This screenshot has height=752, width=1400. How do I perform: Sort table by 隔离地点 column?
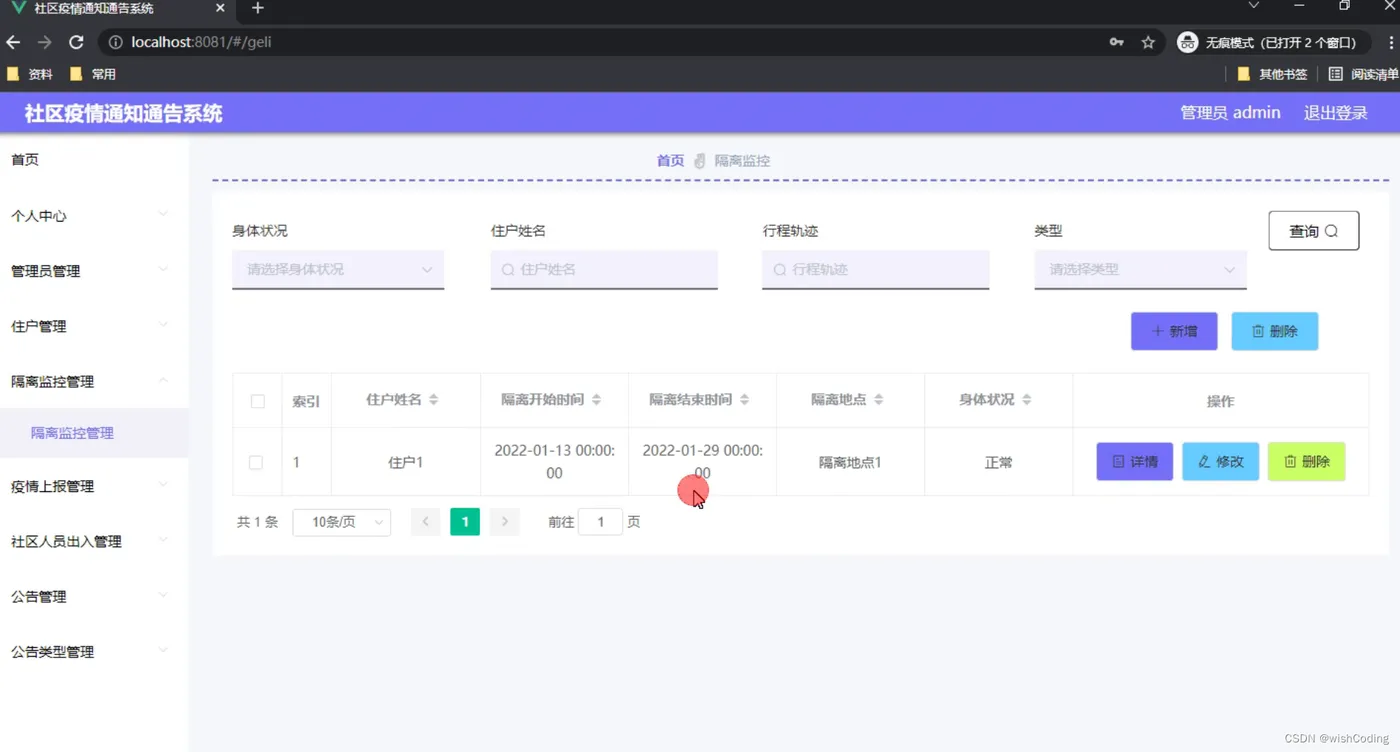coord(879,400)
